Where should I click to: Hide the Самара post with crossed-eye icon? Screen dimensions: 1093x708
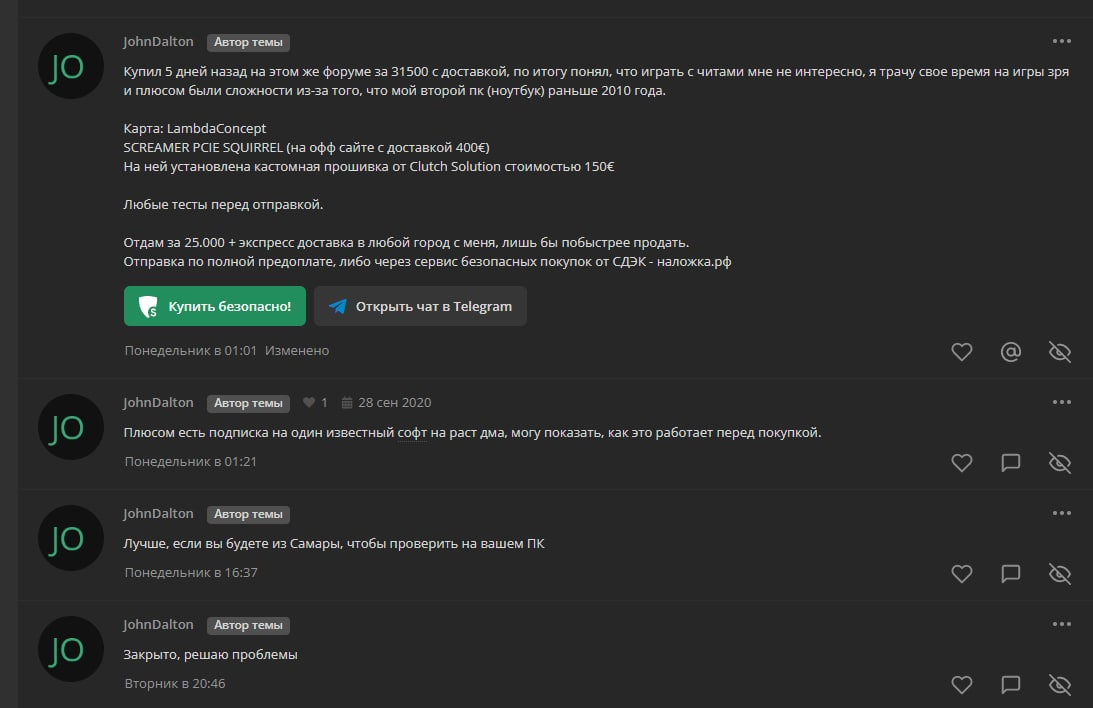(x=1060, y=574)
